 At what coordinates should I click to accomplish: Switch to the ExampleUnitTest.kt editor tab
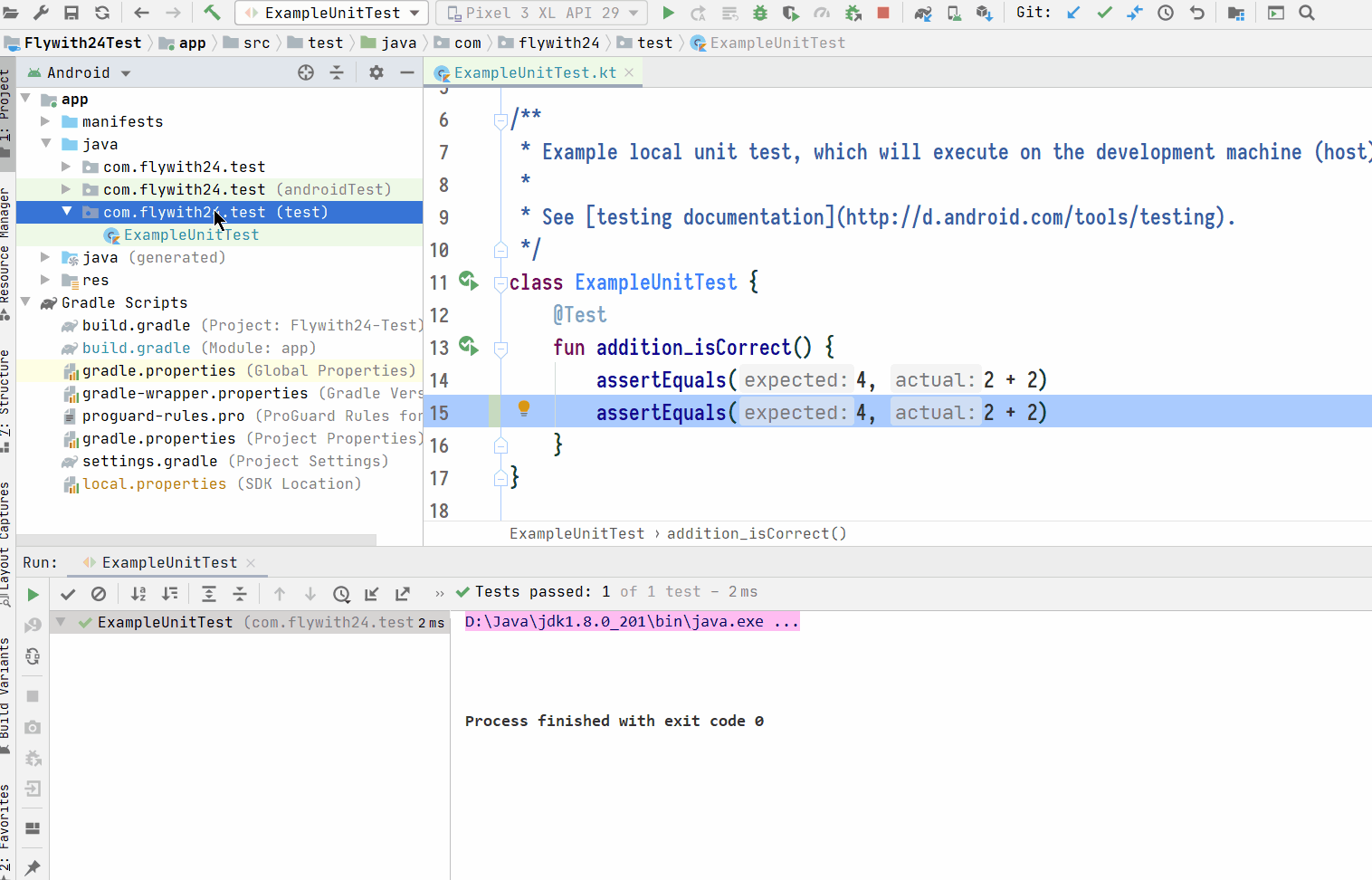[534, 72]
